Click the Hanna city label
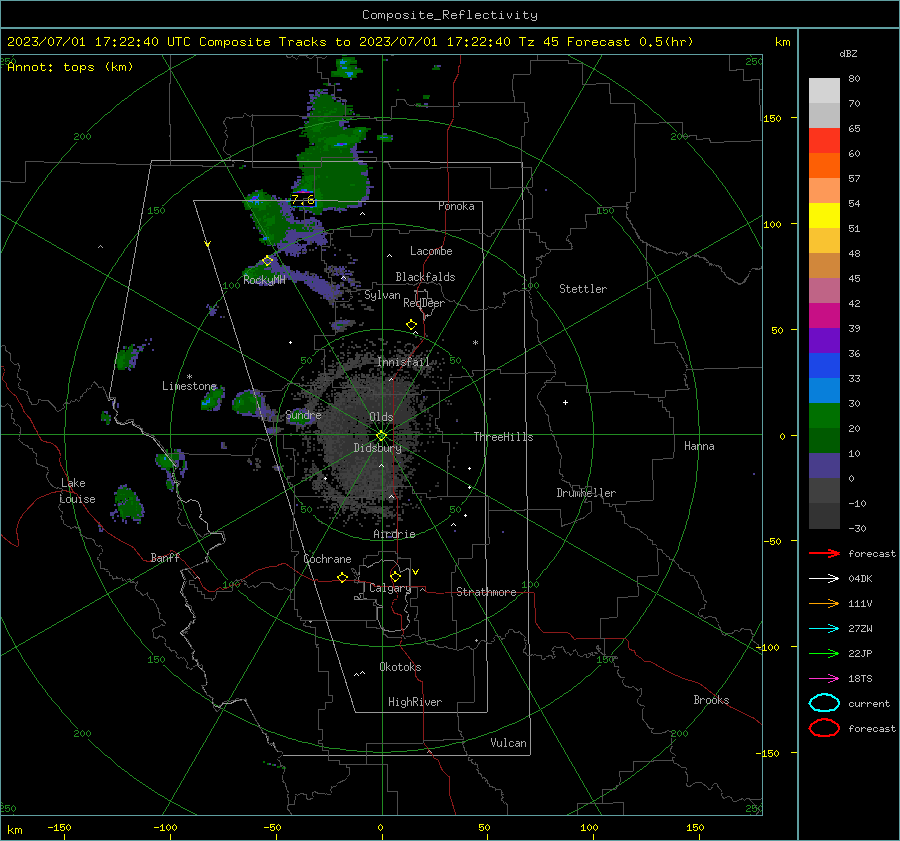This screenshot has height=841, width=900. coord(699,446)
